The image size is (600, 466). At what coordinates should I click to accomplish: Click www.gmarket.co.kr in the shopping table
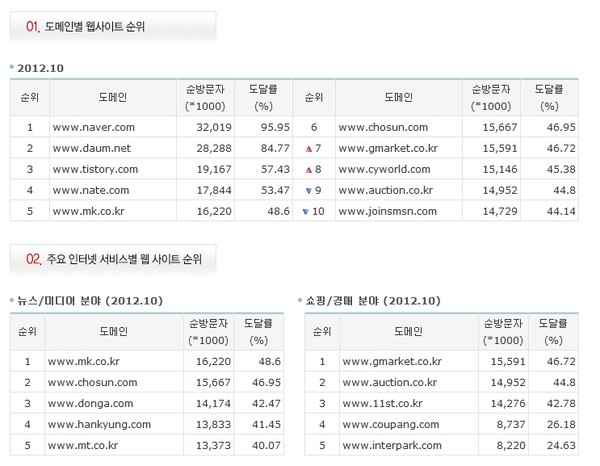tap(392, 361)
